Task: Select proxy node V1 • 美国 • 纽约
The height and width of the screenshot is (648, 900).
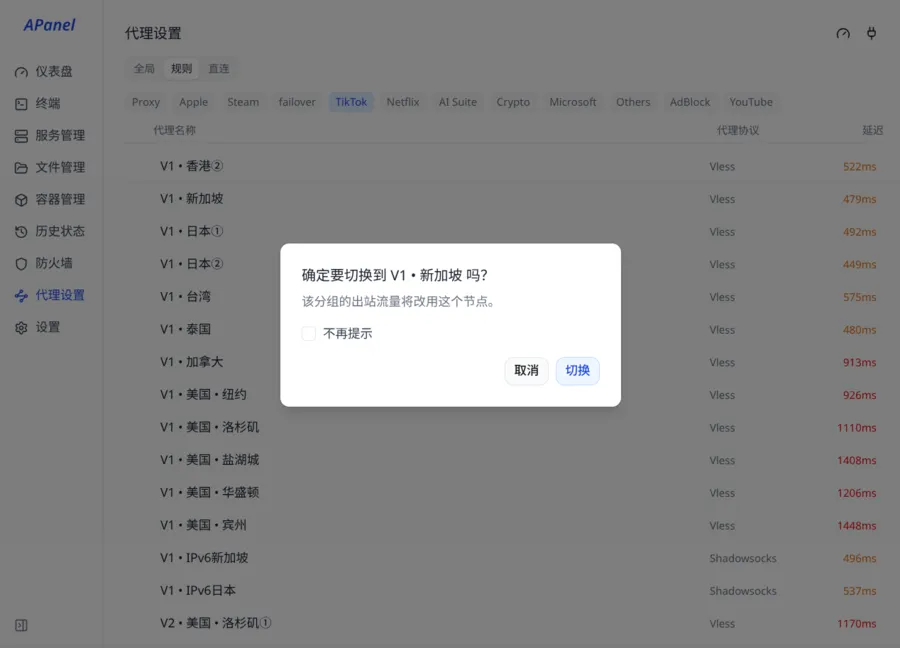Action: pyautogui.click(x=504, y=395)
